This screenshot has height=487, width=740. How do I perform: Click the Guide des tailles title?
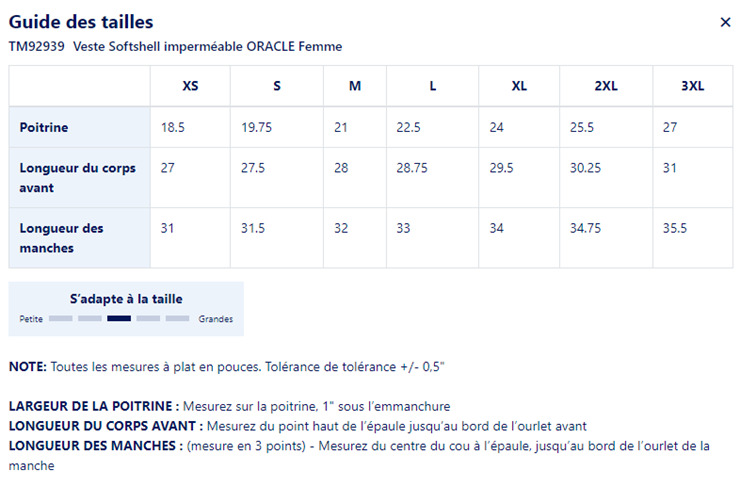81,22
